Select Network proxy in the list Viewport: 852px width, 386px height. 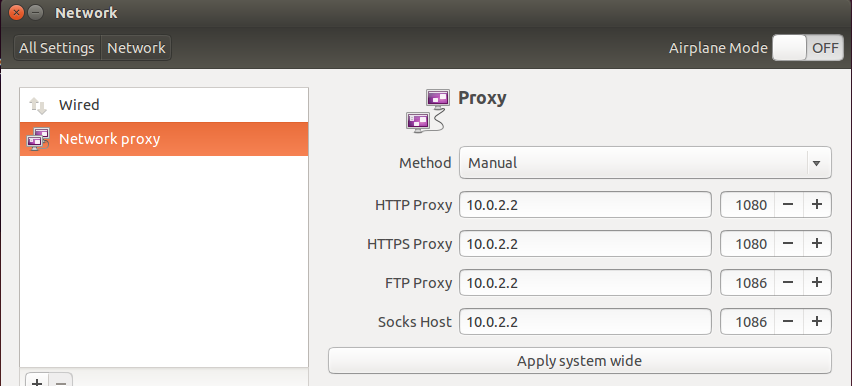[164, 139]
